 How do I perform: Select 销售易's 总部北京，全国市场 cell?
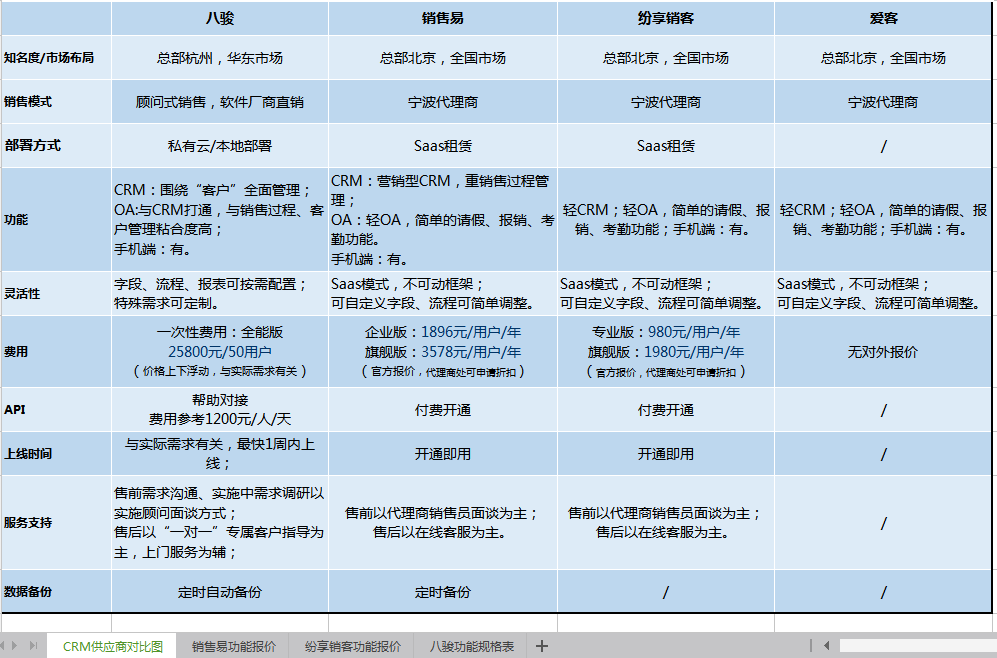click(443, 58)
